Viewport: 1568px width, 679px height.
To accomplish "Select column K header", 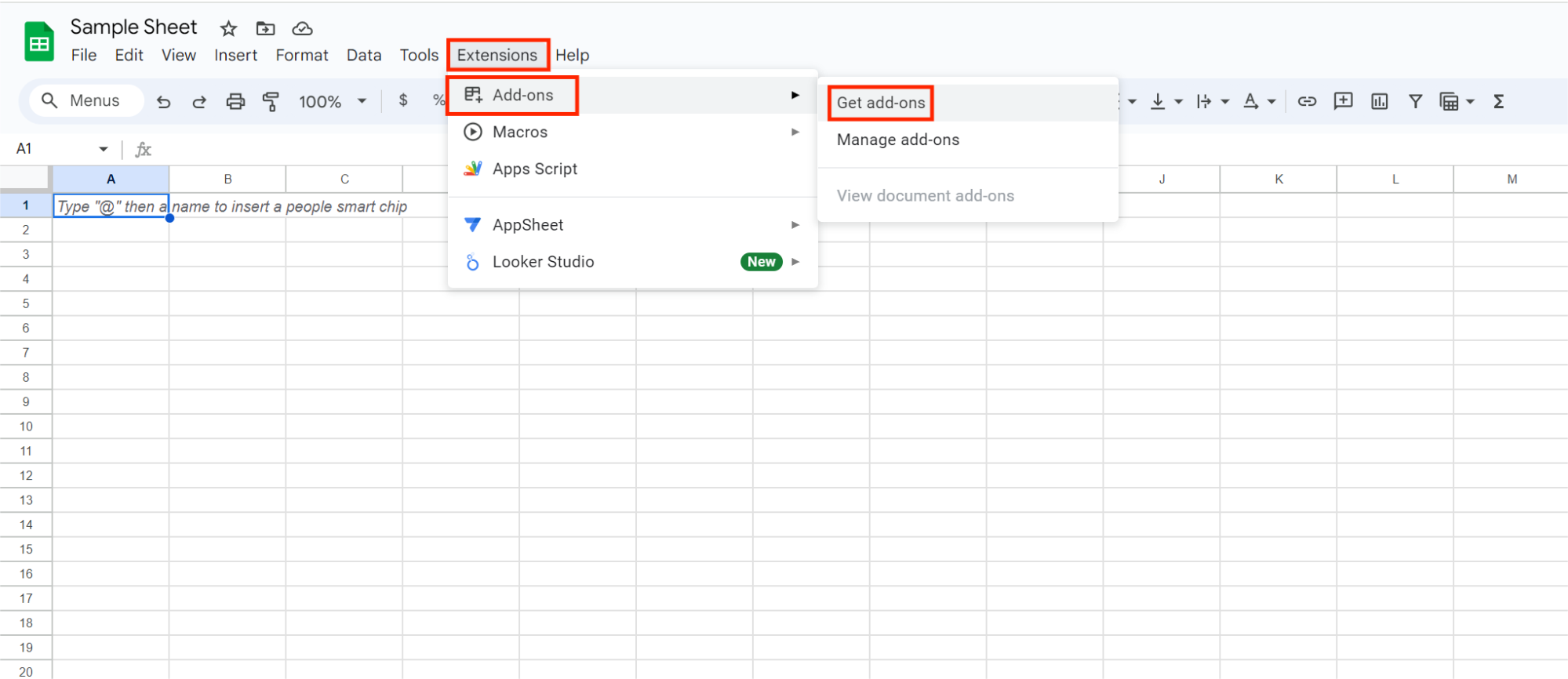I will tap(1279, 179).
